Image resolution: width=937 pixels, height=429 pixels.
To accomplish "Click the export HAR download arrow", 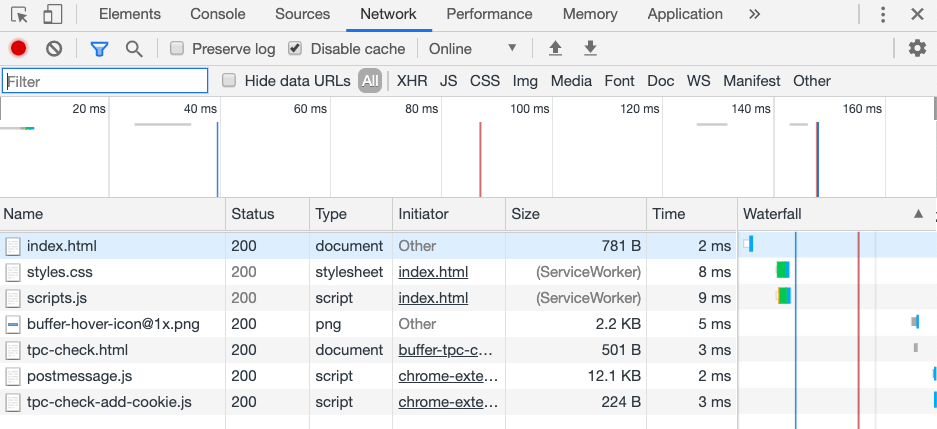I will click(x=590, y=49).
